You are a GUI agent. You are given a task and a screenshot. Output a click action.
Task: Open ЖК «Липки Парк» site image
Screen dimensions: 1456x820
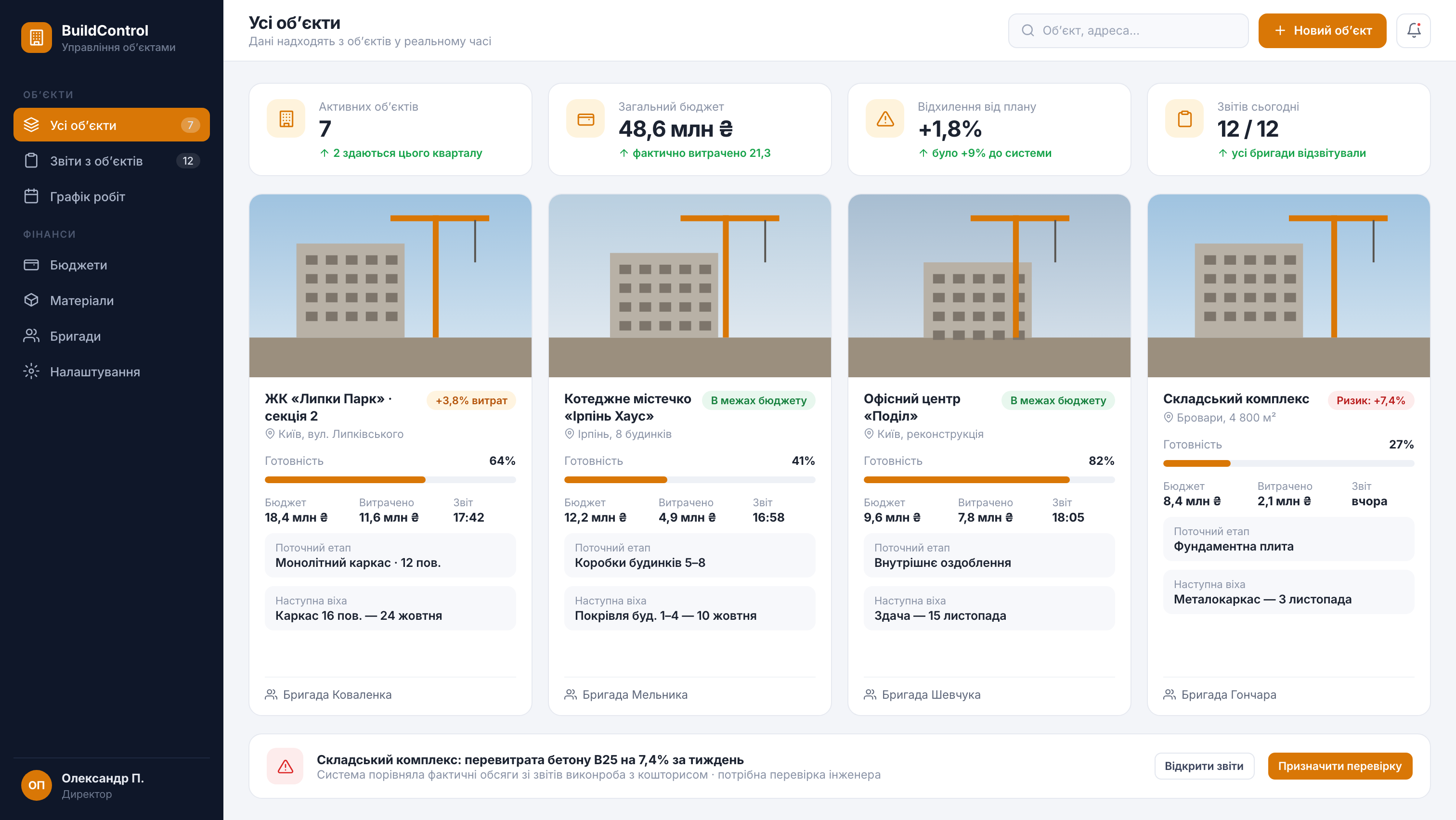[390, 286]
